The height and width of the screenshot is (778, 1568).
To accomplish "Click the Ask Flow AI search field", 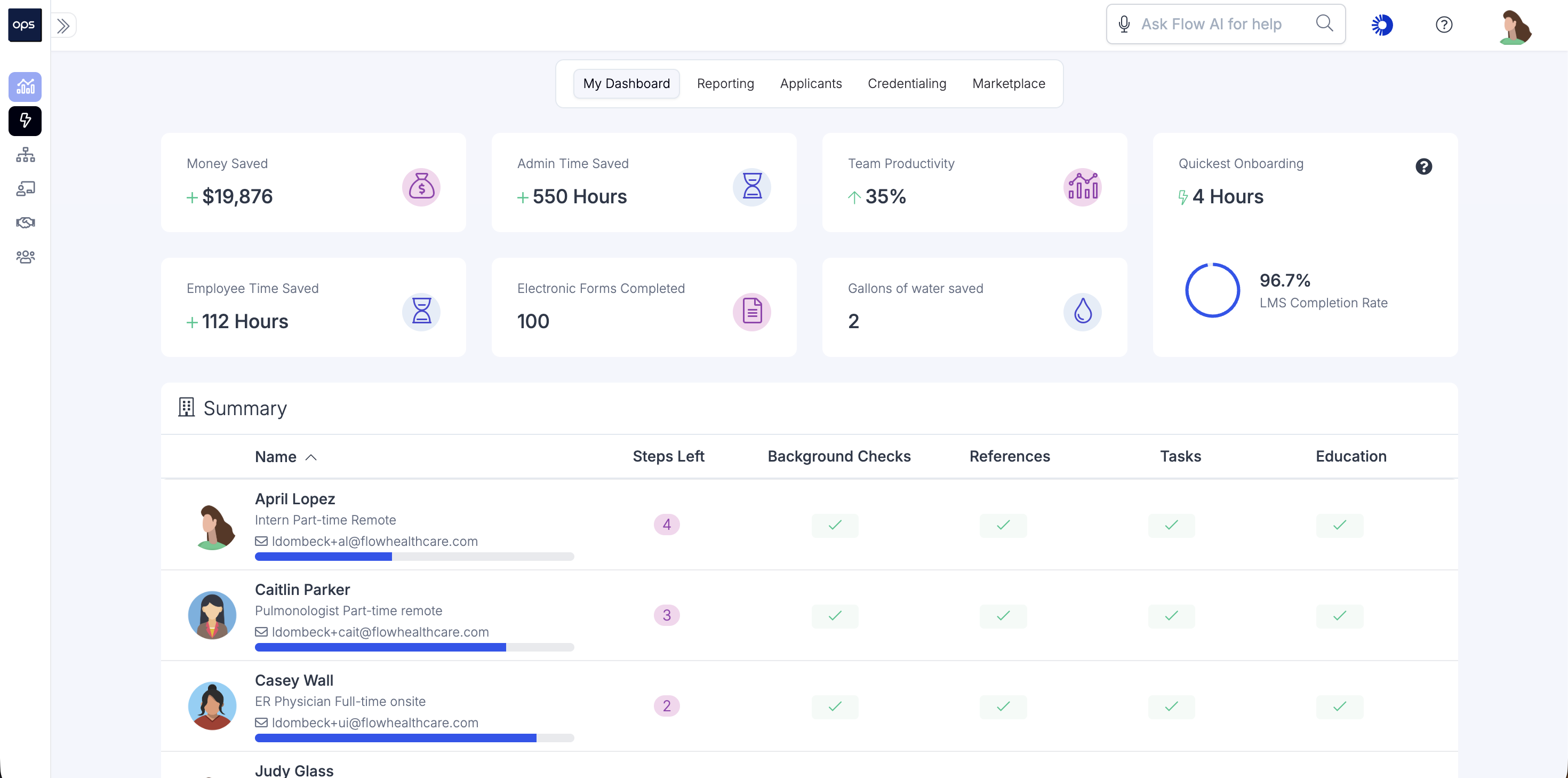I will pyautogui.click(x=1211, y=25).
